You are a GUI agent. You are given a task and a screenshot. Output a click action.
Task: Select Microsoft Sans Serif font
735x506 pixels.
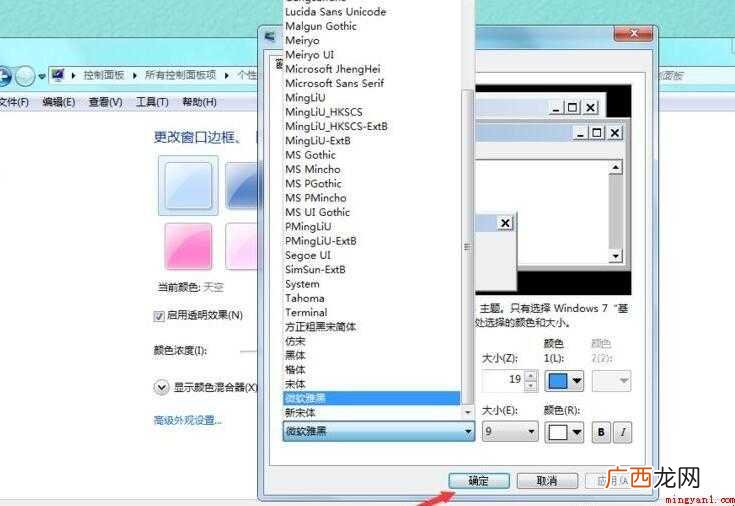335,83
